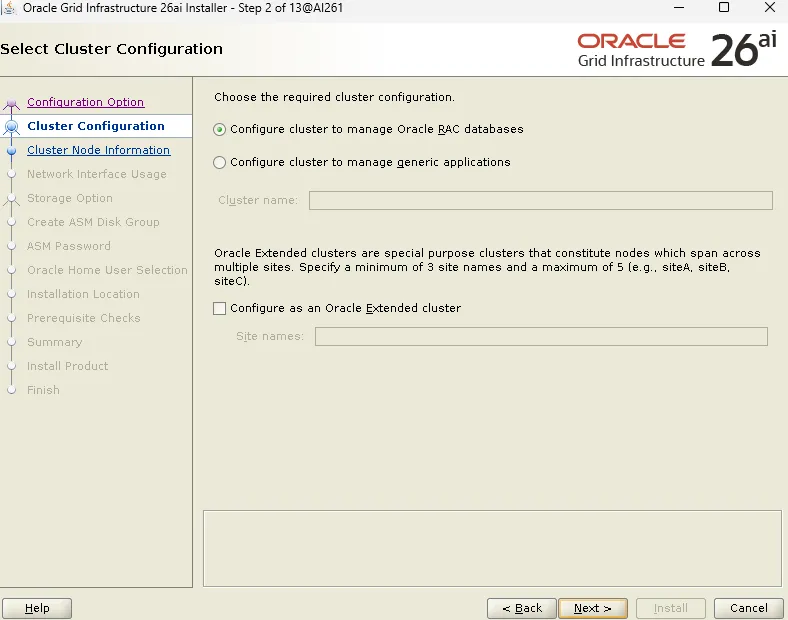Screen dimensions: 788x620
Task: Maximize the installer window
Action: pyautogui.click(x=724, y=8)
